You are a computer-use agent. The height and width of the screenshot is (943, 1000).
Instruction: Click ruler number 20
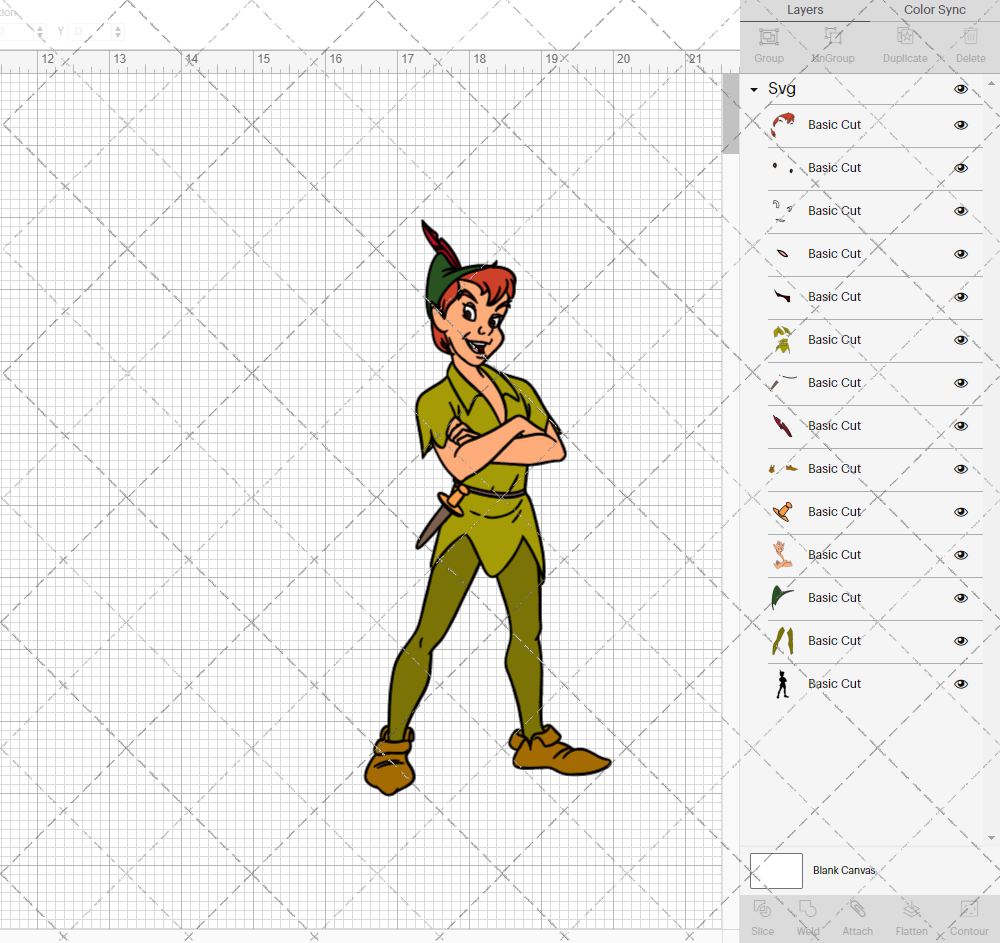tap(623, 59)
